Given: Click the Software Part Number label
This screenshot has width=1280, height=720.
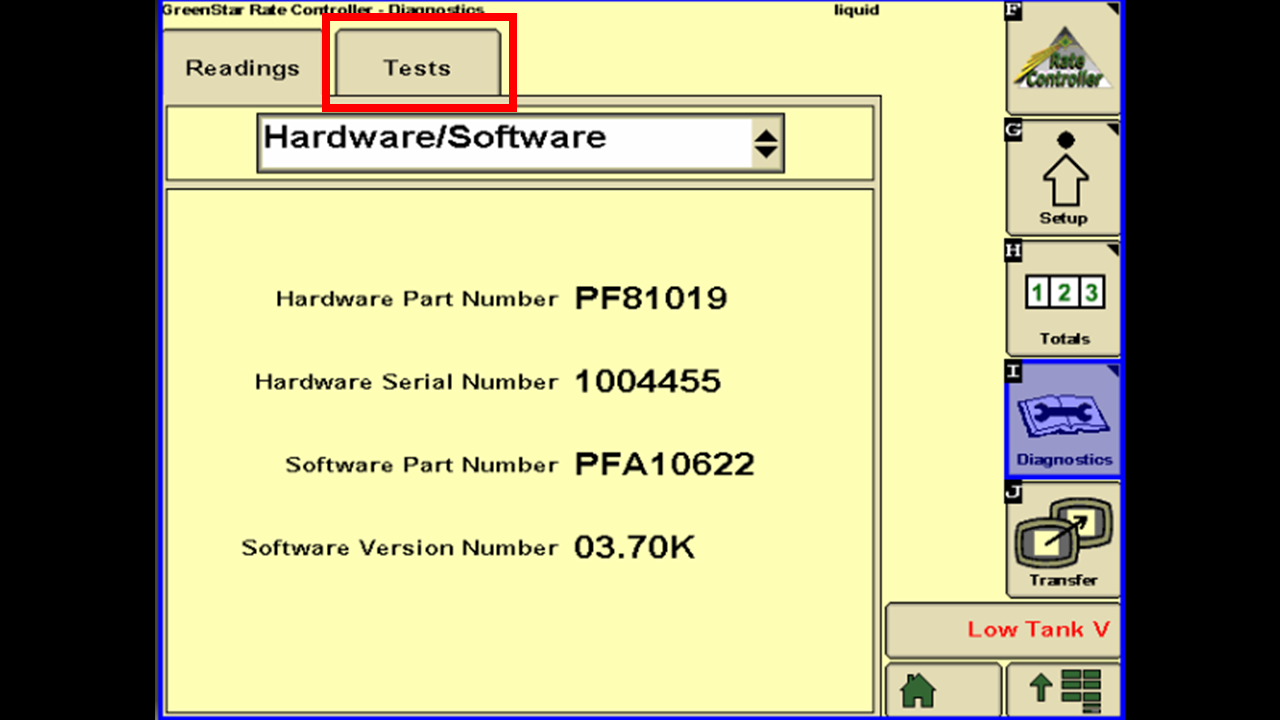Looking at the screenshot, I should (422, 465).
